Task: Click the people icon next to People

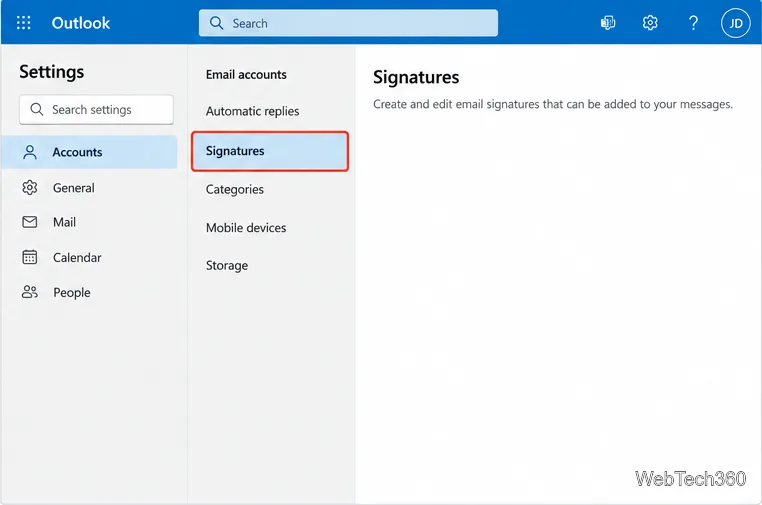Action: (30, 292)
